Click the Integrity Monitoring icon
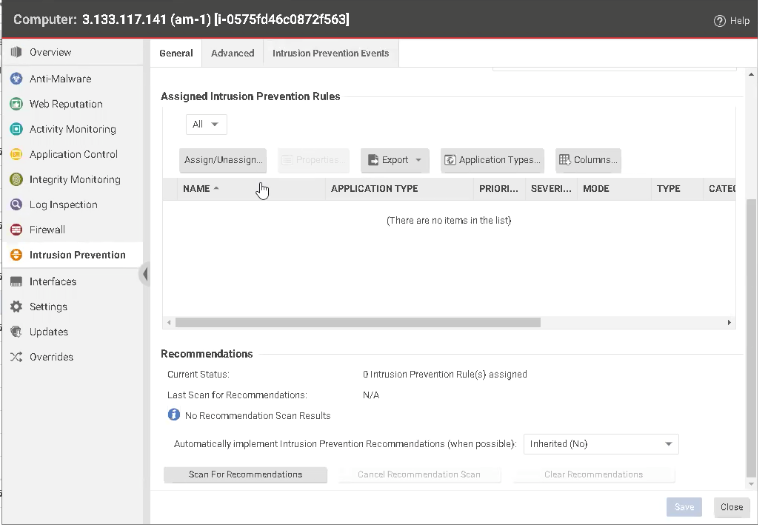This screenshot has height=525, width=758. click(x=16, y=180)
